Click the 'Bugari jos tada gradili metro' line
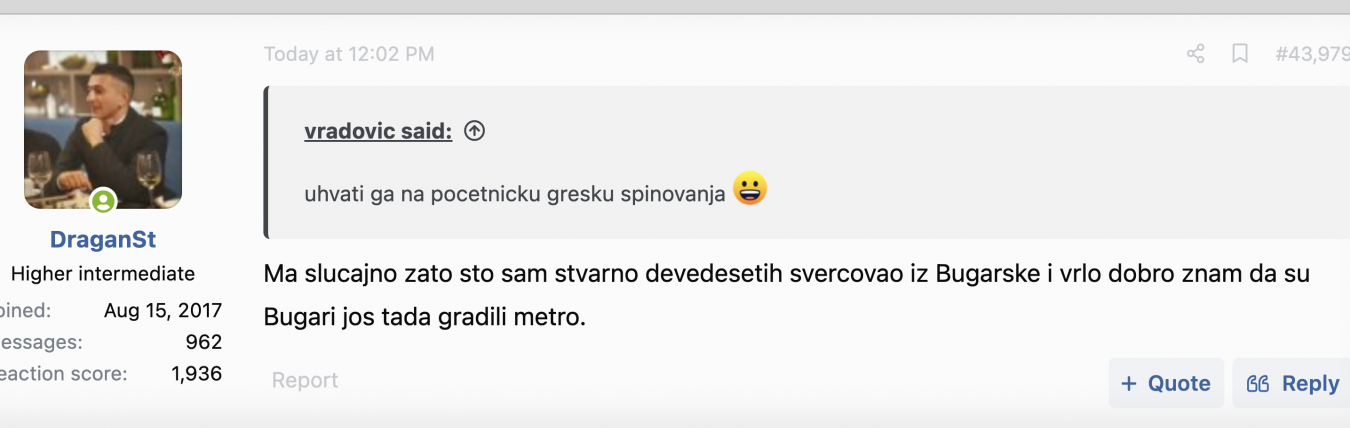 [x=424, y=318]
